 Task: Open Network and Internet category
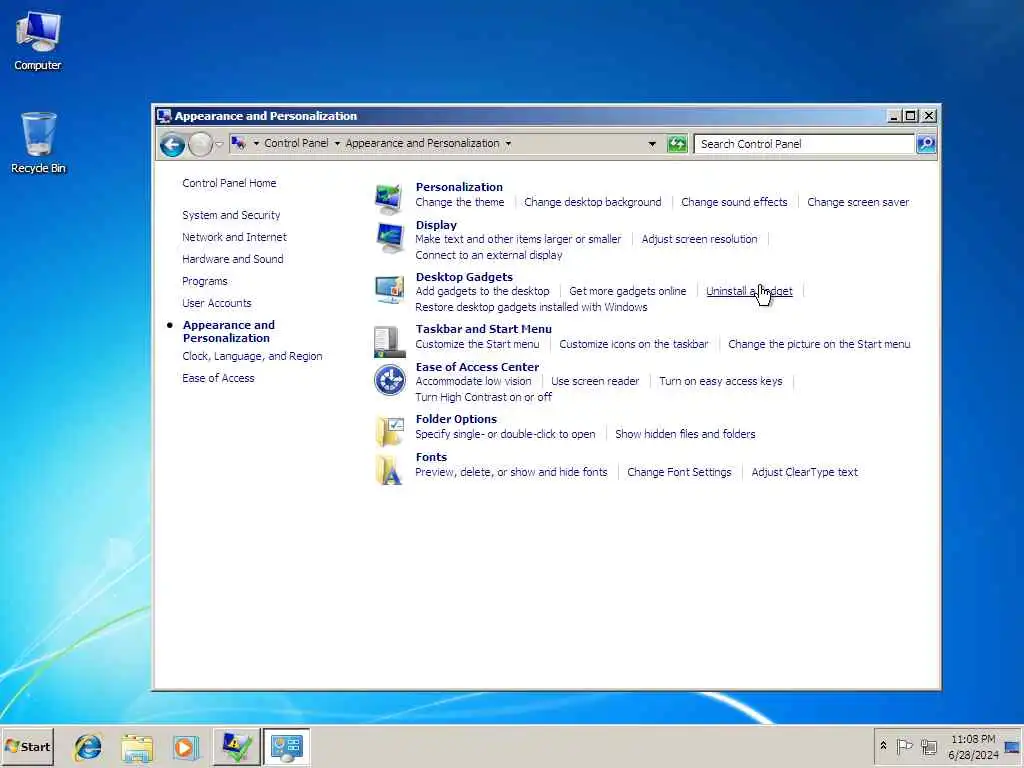tap(234, 237)
